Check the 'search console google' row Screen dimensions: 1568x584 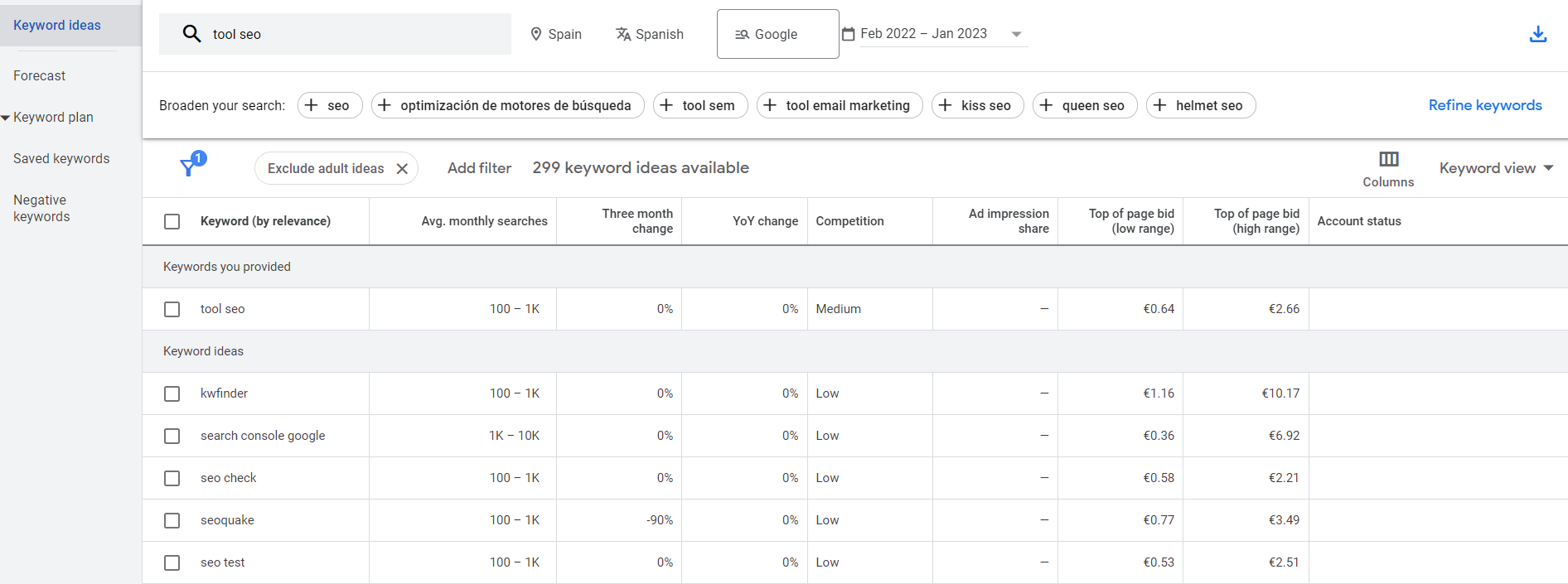click(x=172, y=436)
